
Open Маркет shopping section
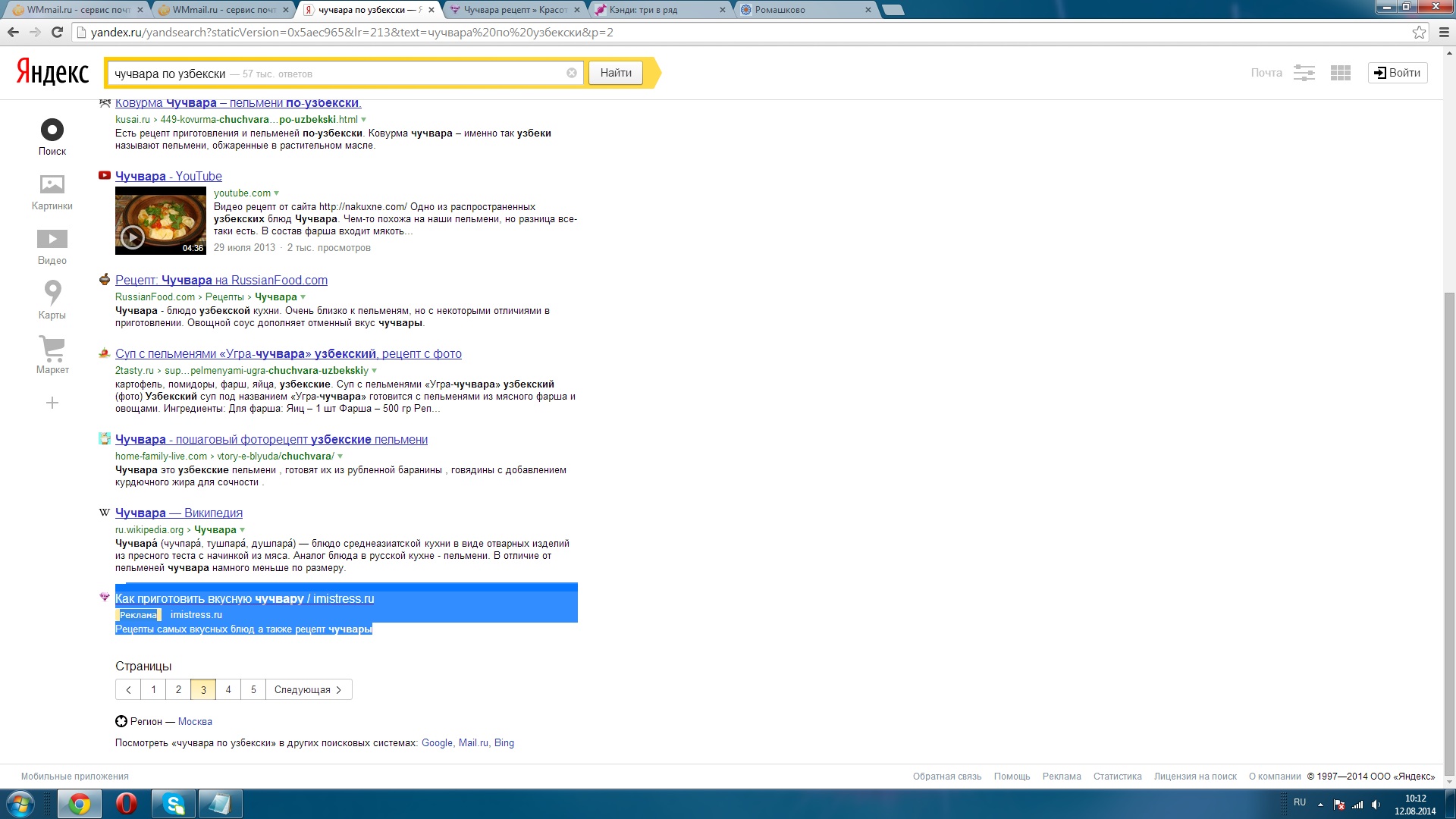coord(52,356)
